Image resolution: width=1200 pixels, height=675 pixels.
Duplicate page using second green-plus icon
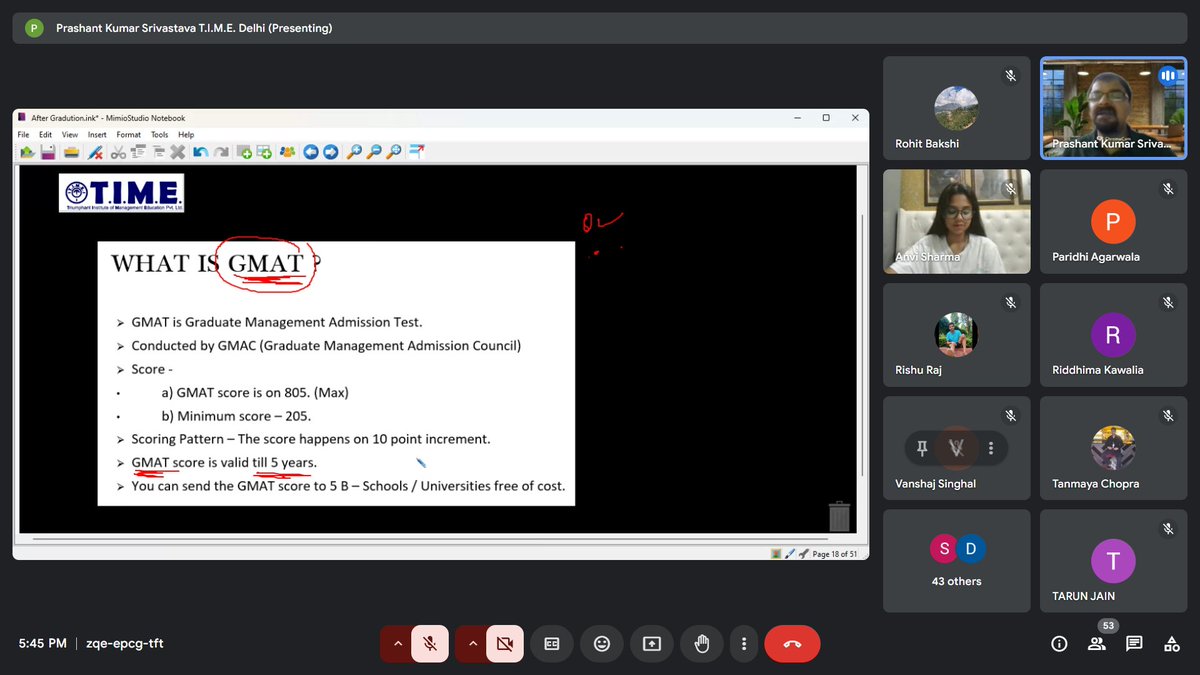pos(264,152)
